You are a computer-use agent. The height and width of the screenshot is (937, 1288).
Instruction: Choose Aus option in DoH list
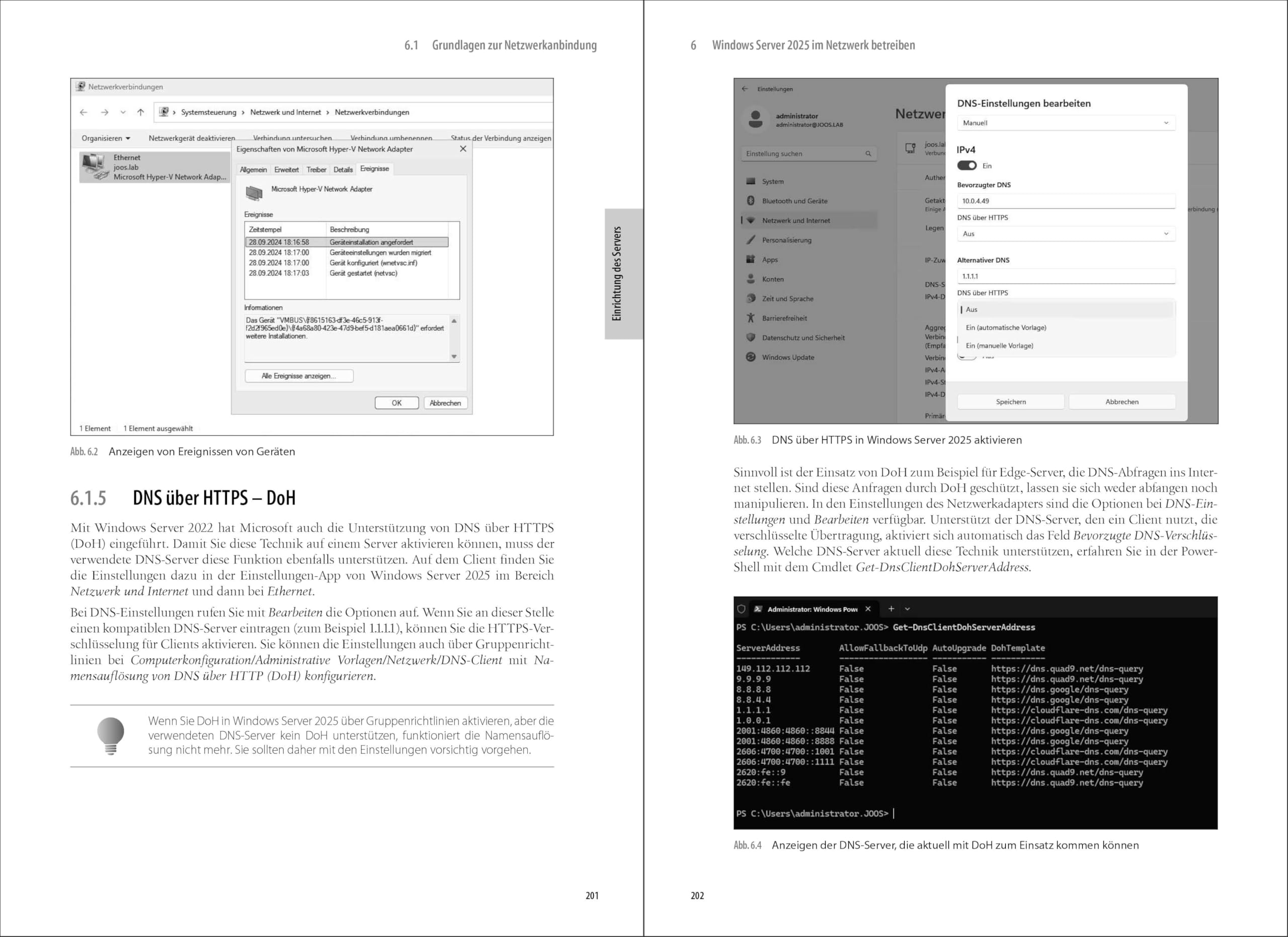click(x=1066, y=309)
